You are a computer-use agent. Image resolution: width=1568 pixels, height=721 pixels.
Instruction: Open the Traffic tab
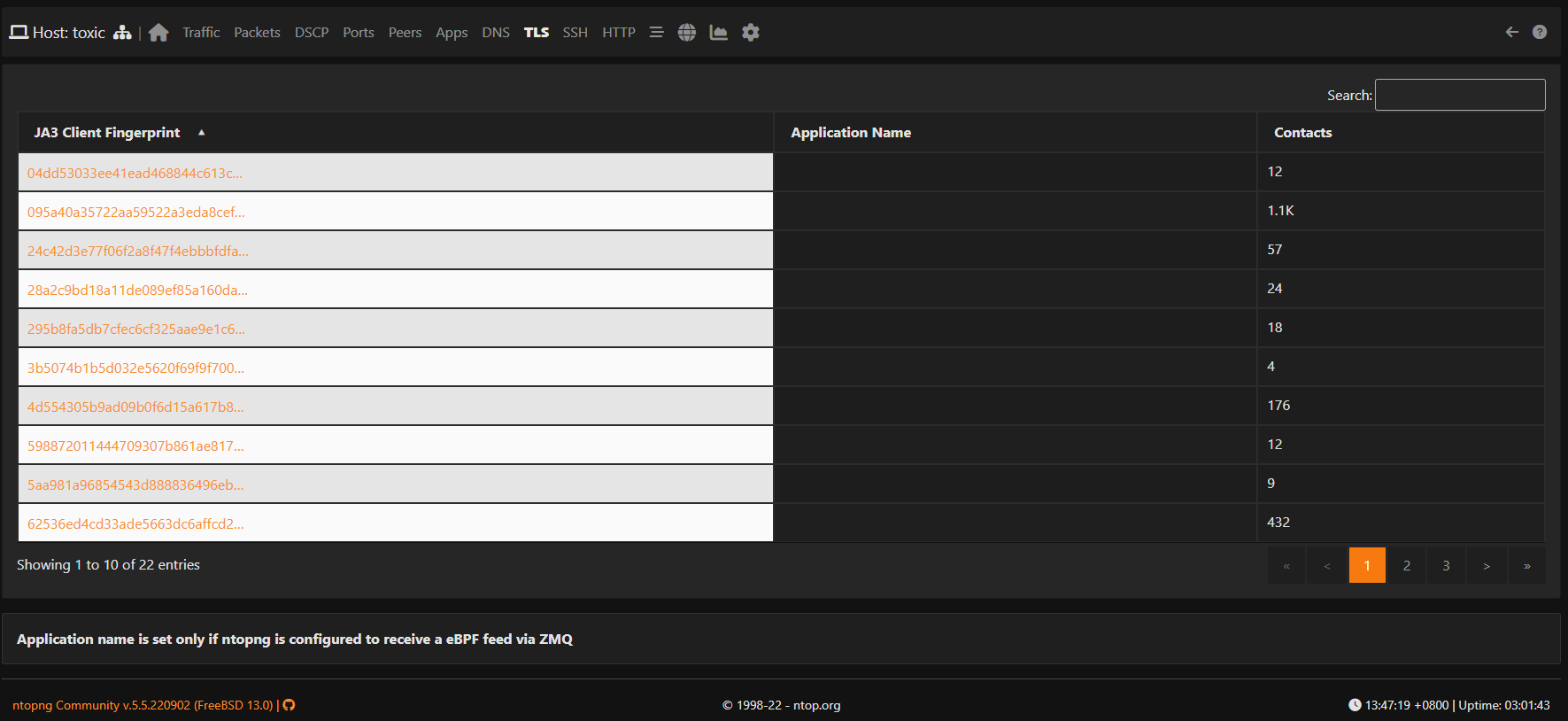tap(201, 33)
